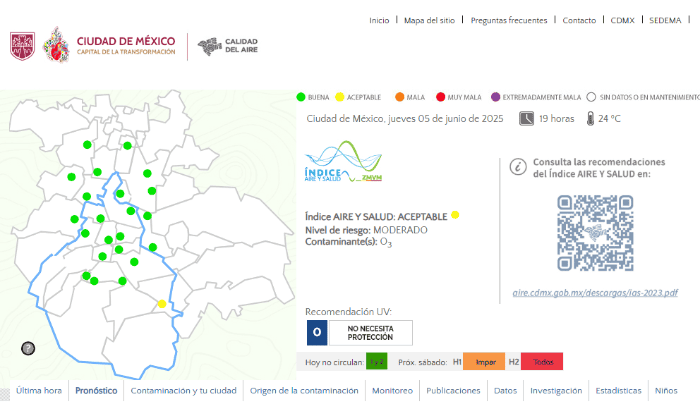This screenshot has height=404, width=700.
Task: Click the clock icon beside 19 horas
Action: (x=526, y=118)
